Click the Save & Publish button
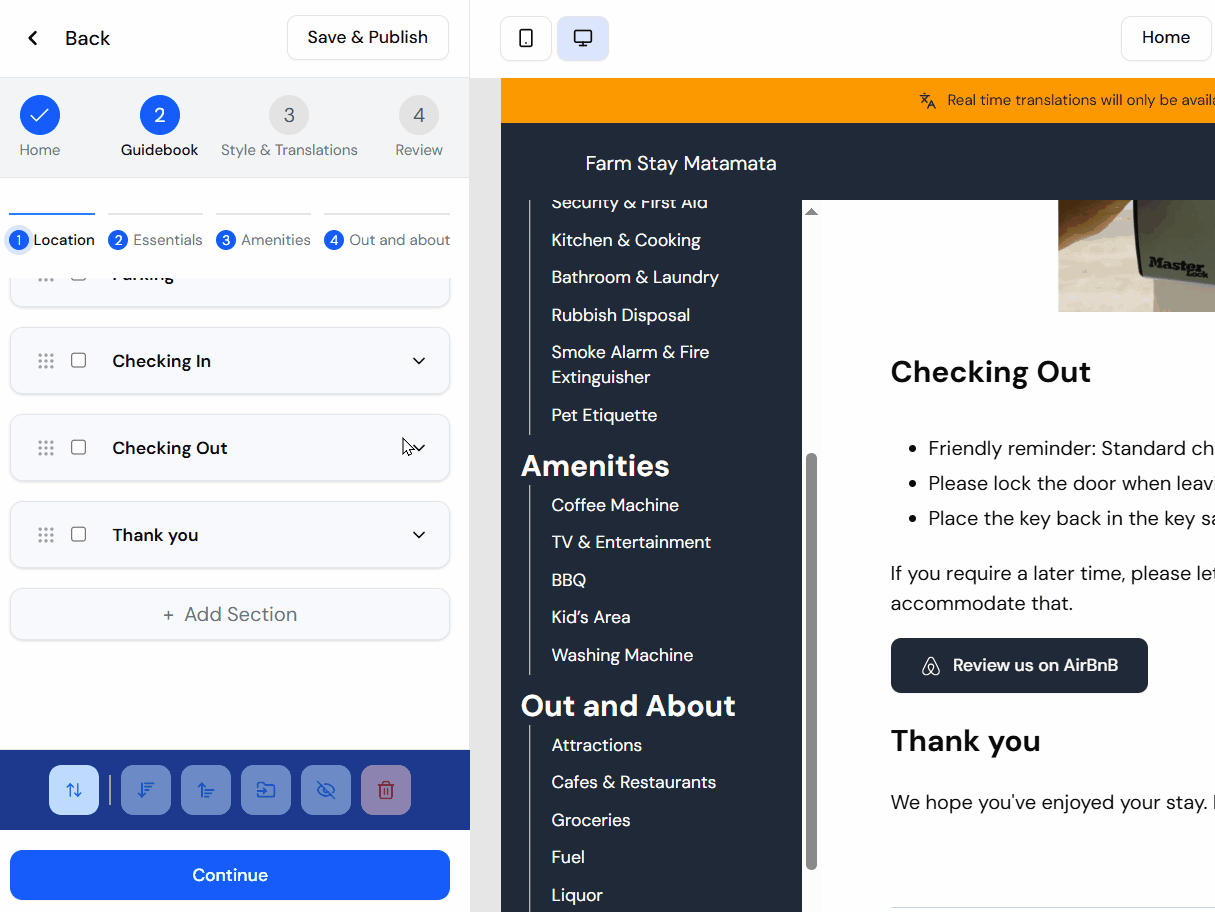 coord(367,37)
